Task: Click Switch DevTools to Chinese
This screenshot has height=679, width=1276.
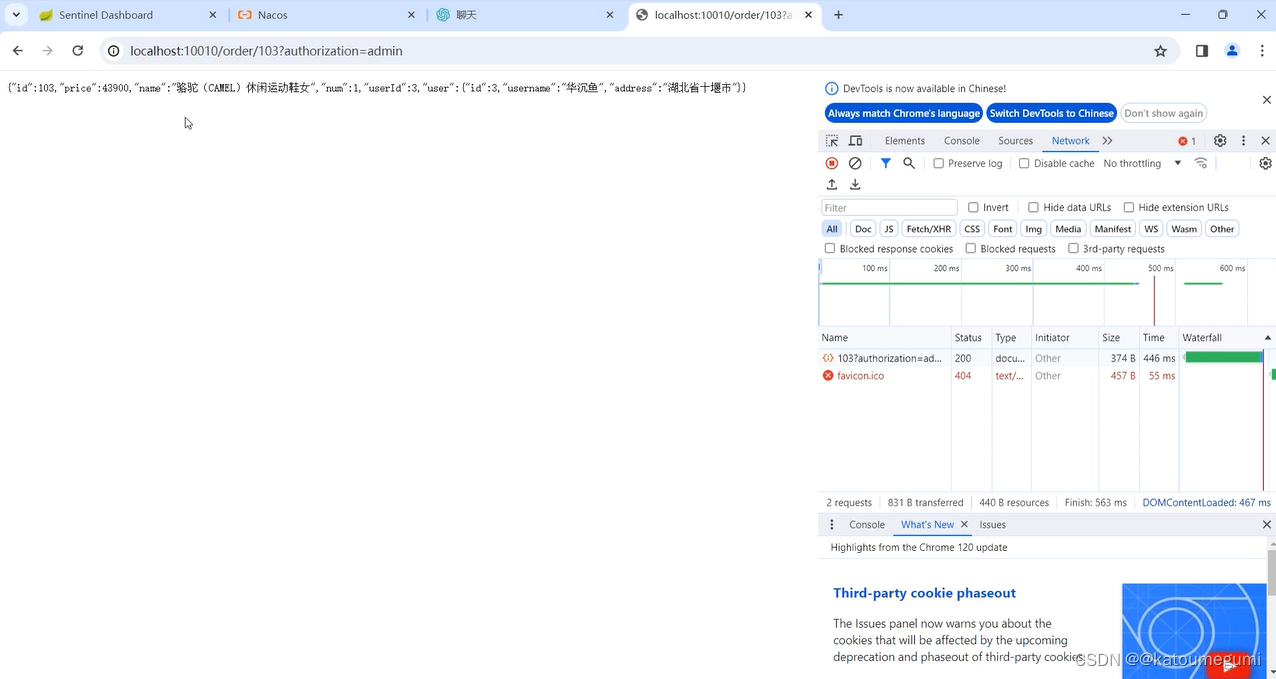Action: (x=1052, y=113)
